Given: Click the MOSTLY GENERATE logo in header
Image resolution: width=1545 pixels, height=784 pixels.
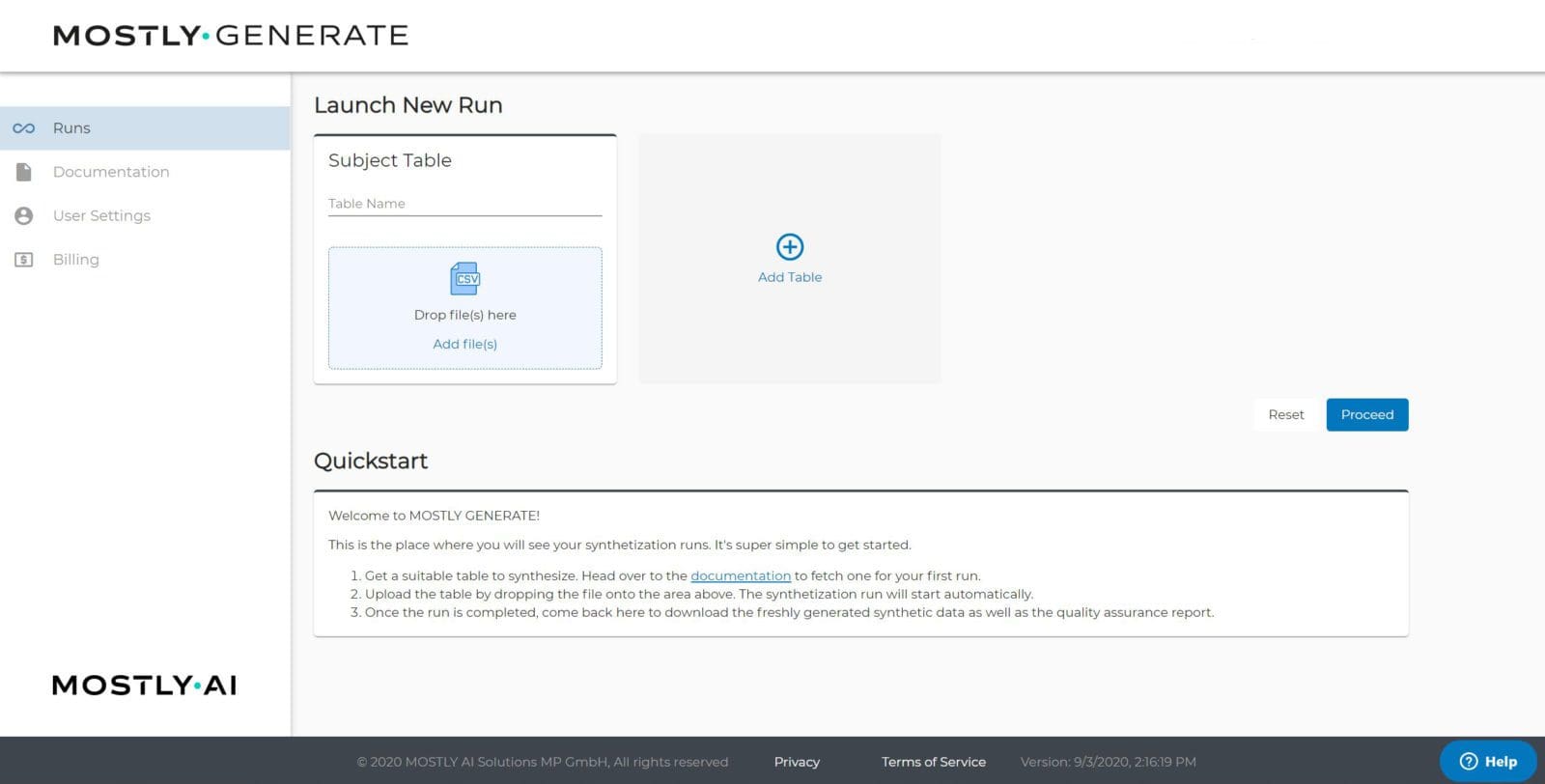Looking at the screenshot, I should click(231, 36).
